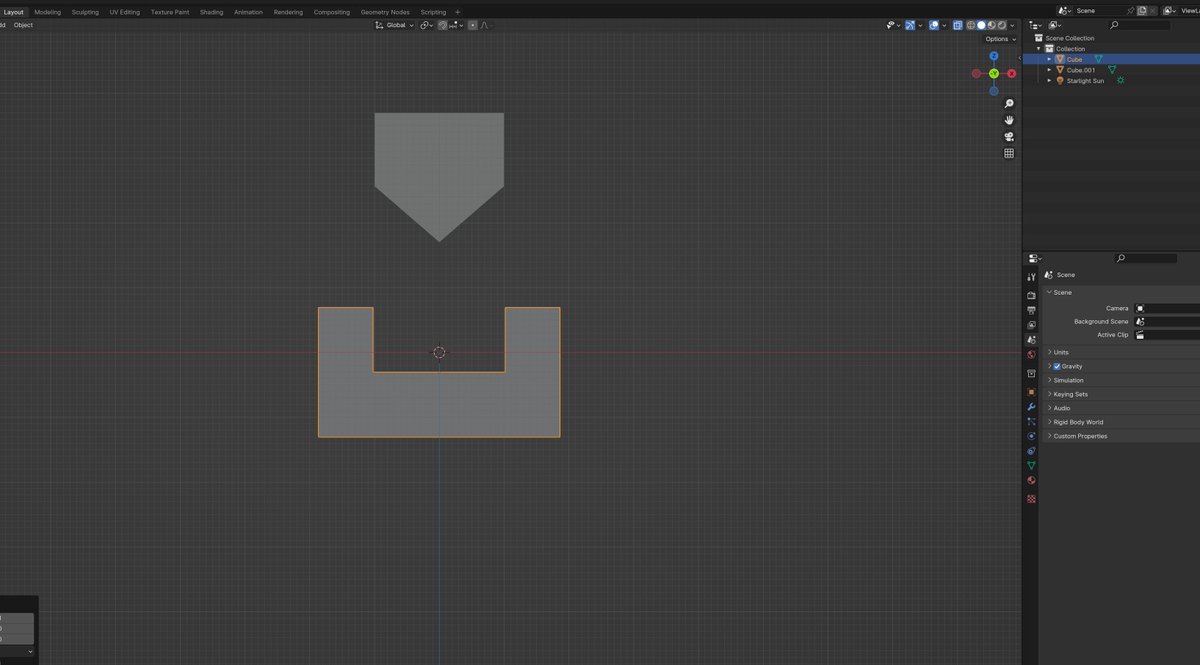Switch to the UV Editing workspace tab
The width and height of the screenshot is (1200, 665).
(x=125, y=12)
